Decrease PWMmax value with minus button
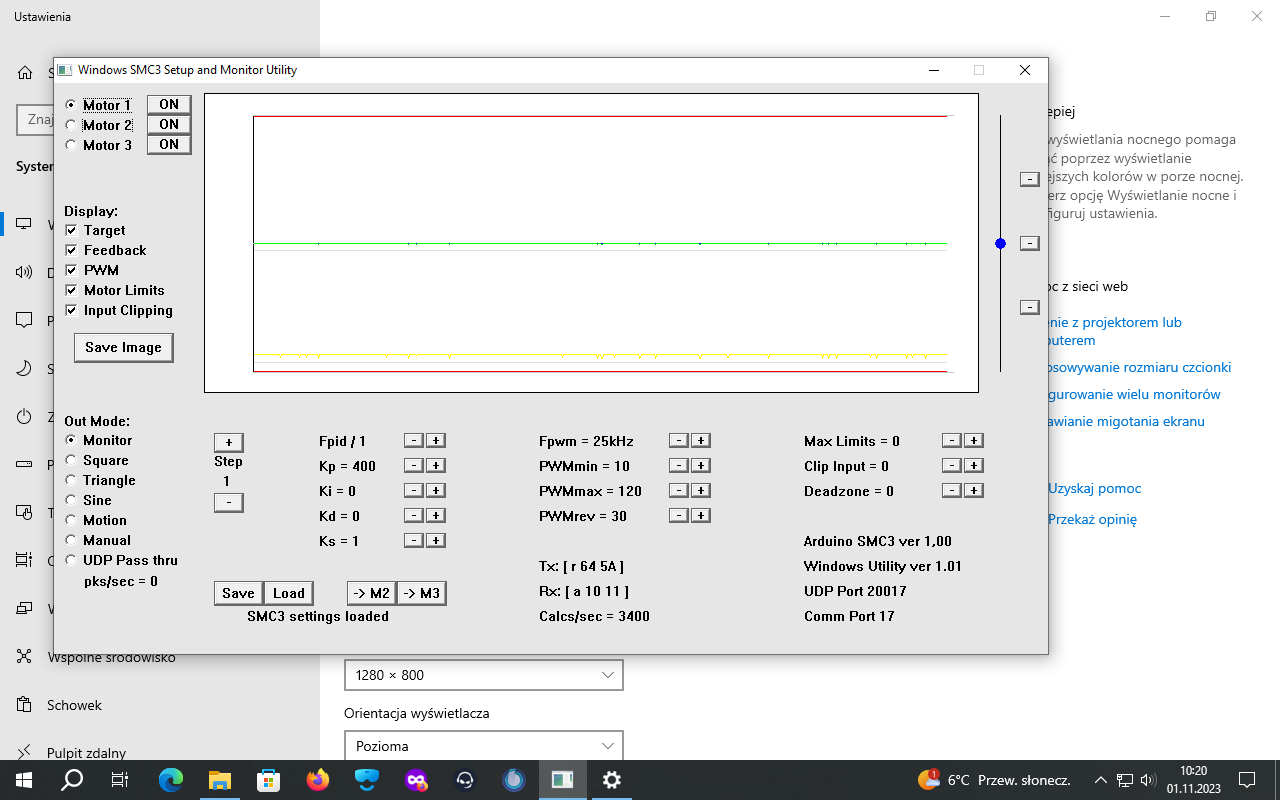Image resolution: width=1280 pixels, height=800 pixels. coord(678,491)
